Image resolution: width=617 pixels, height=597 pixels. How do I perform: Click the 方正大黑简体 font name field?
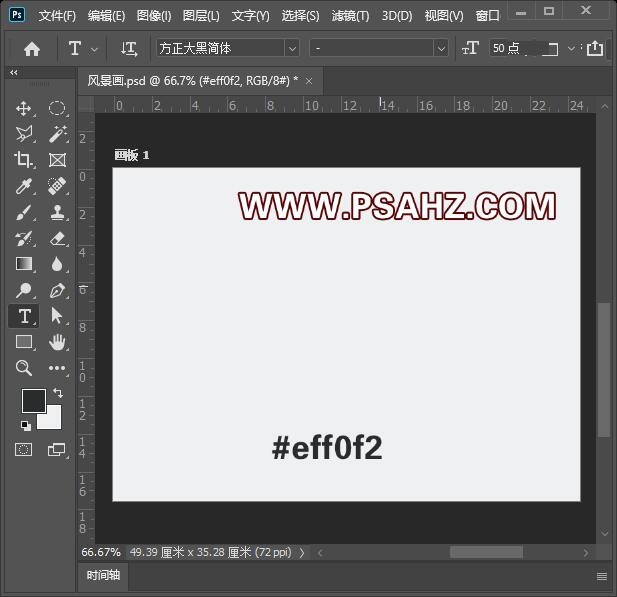pos(220,49)
